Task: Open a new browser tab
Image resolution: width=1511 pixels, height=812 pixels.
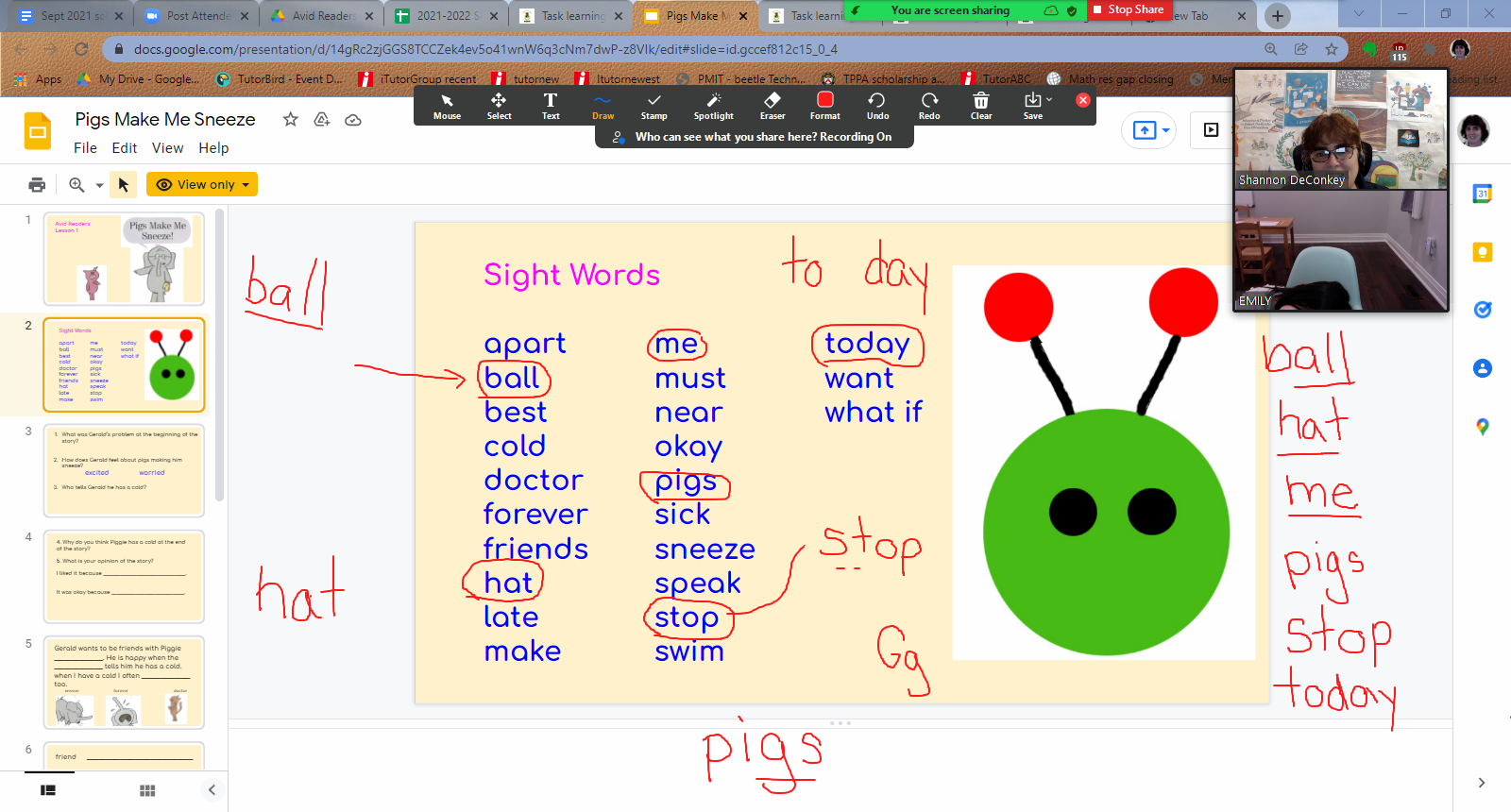Action: [1278, 16]
